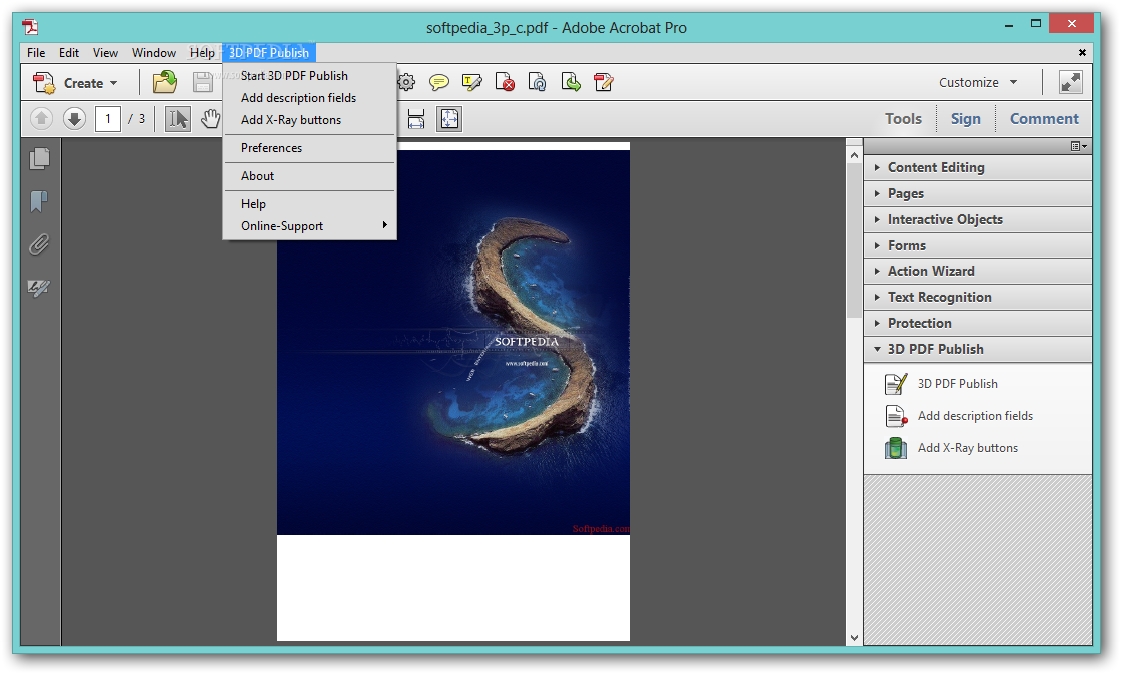
Task: Toggle fit one full page view
Action: click(x=449, y=119)
